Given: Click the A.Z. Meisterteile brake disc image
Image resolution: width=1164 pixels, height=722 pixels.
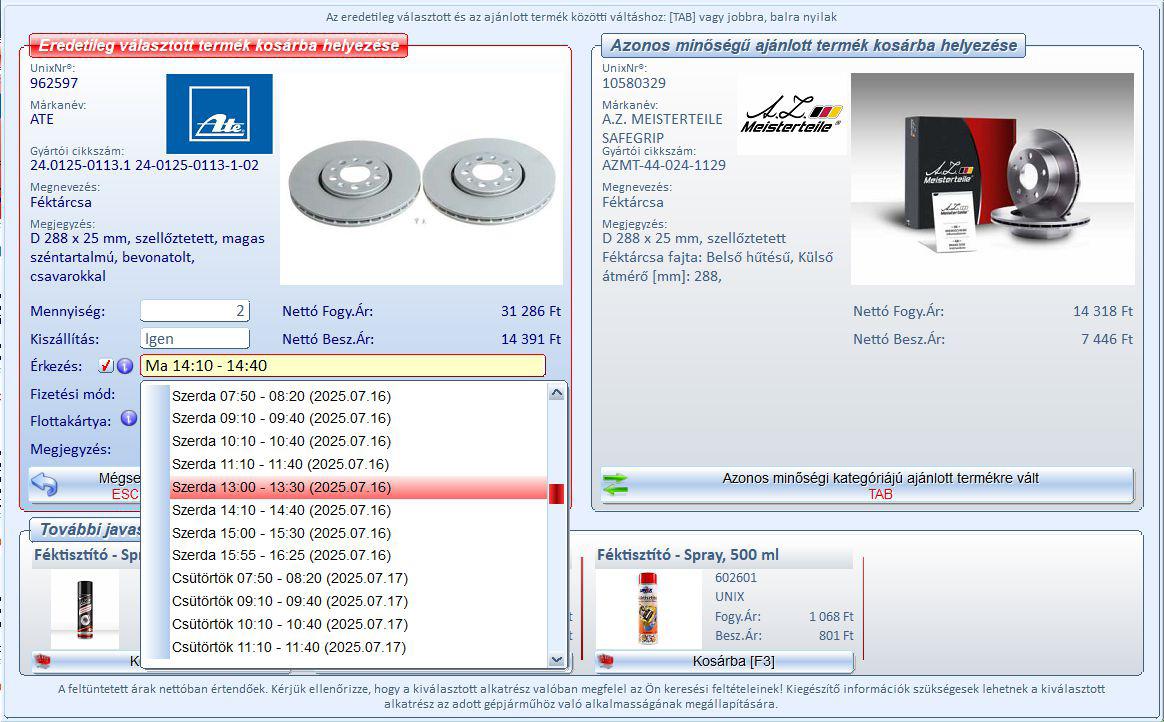Looking at the screenshot, I should point(993,179).
